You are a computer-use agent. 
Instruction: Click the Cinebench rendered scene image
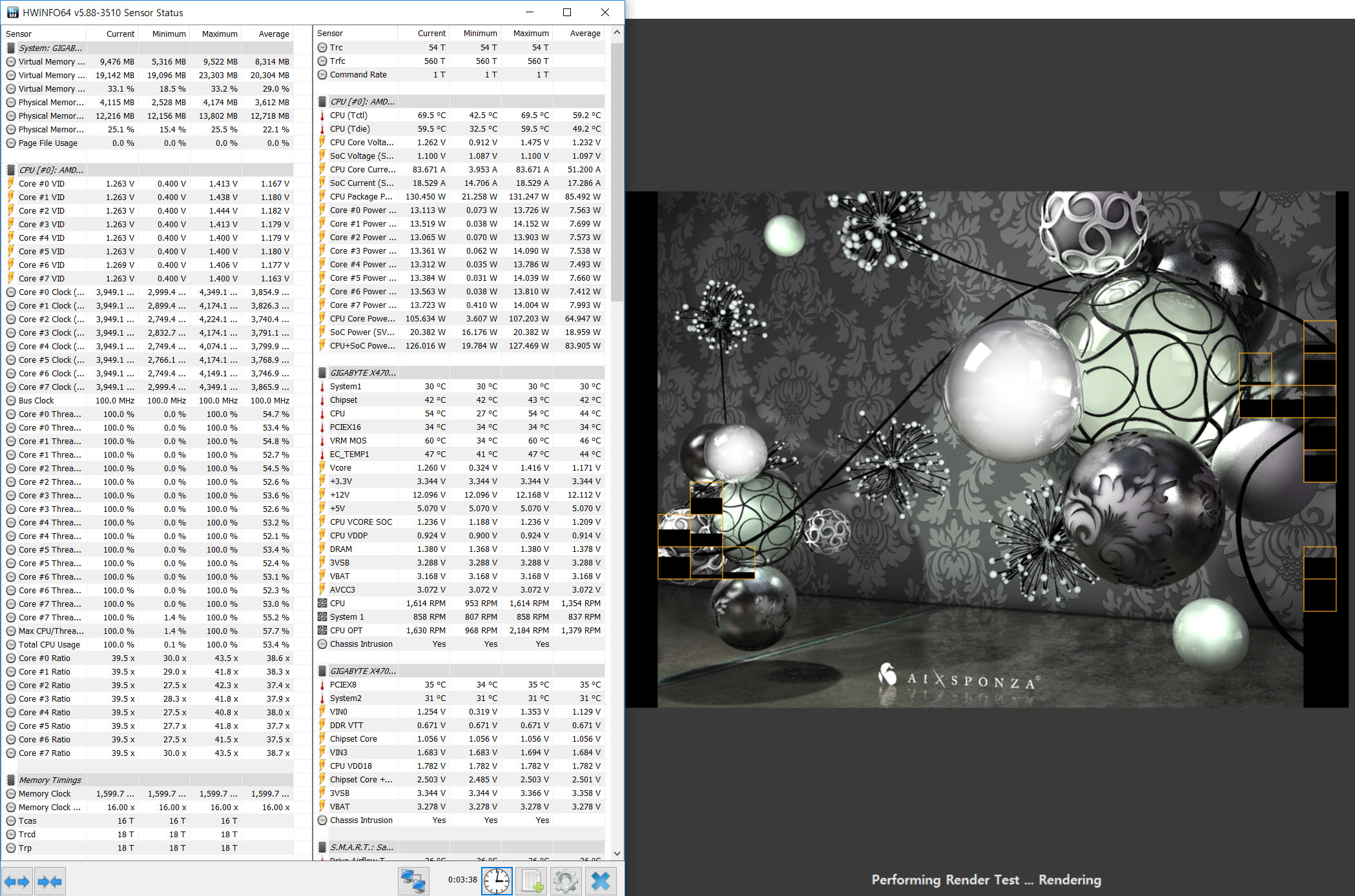[996, 449]
